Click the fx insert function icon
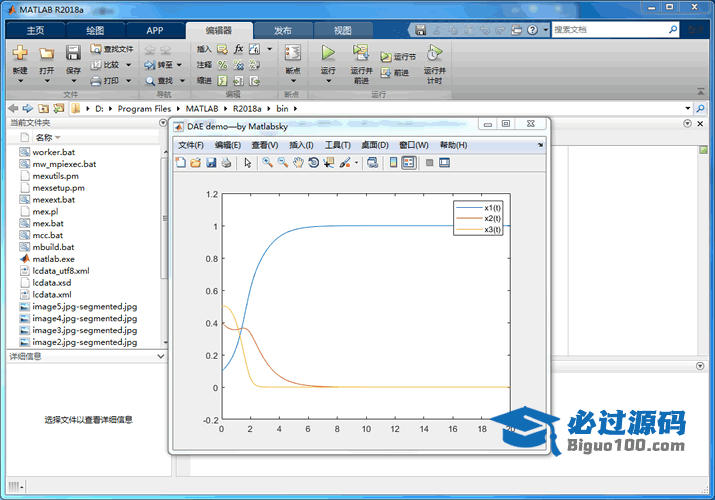This screenshot has height=500, width=715. [x=238, y=49]
